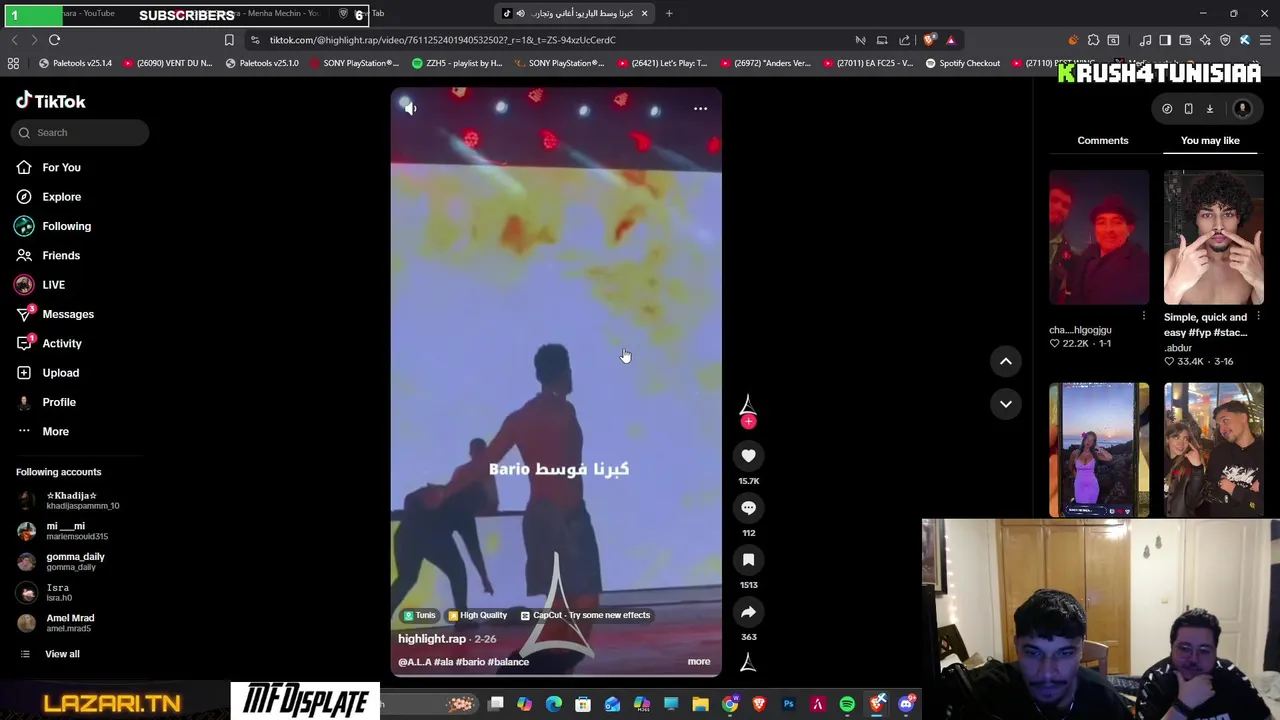Click the tiktok.com address bar URL
Viewport: 1280px width, 720px height.
coord(442,40)
